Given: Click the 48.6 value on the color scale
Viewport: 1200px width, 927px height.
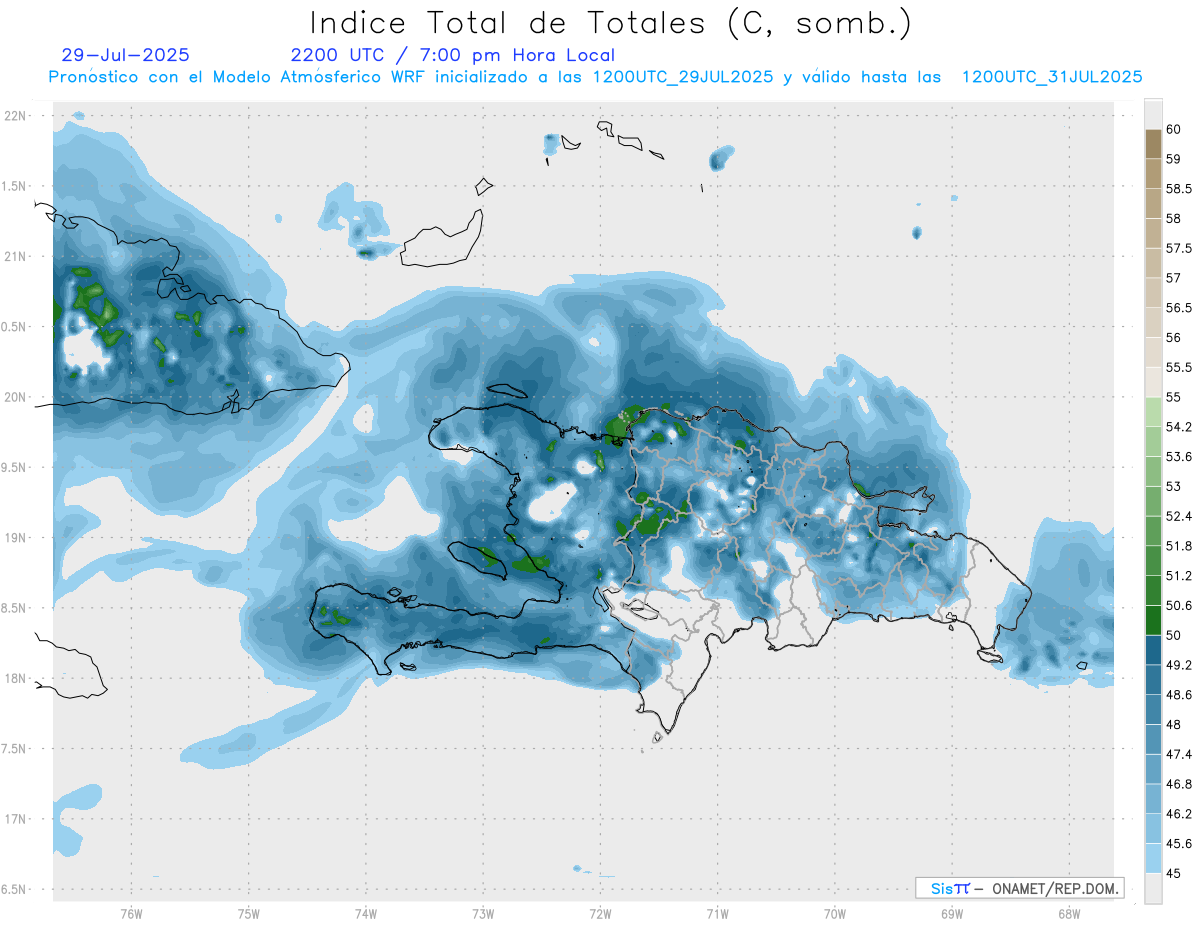Looking at the screenshot, I should click(1178, 694).
